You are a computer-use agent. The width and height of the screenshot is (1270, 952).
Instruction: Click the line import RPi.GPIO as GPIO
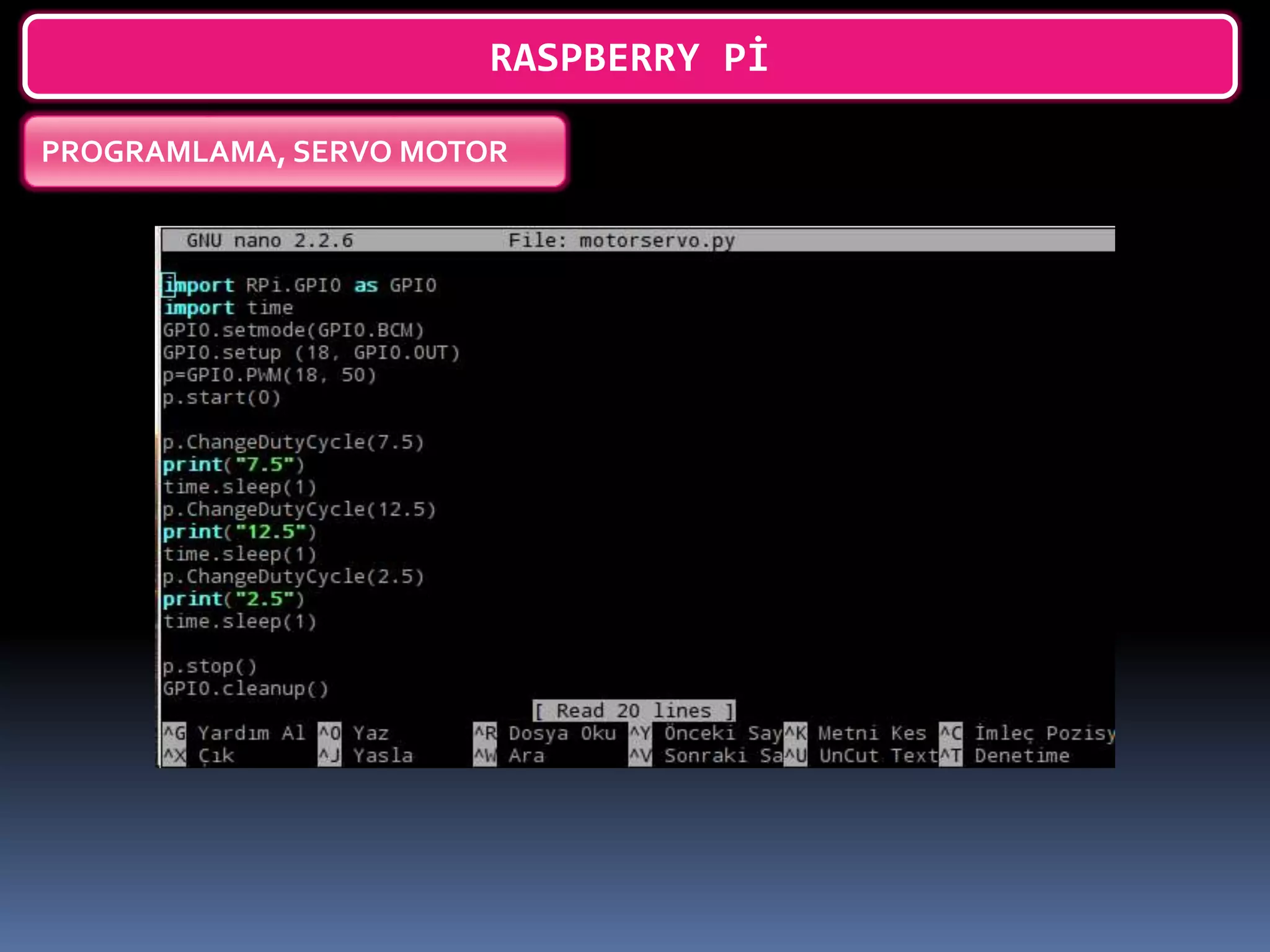[x=300, y=286]
